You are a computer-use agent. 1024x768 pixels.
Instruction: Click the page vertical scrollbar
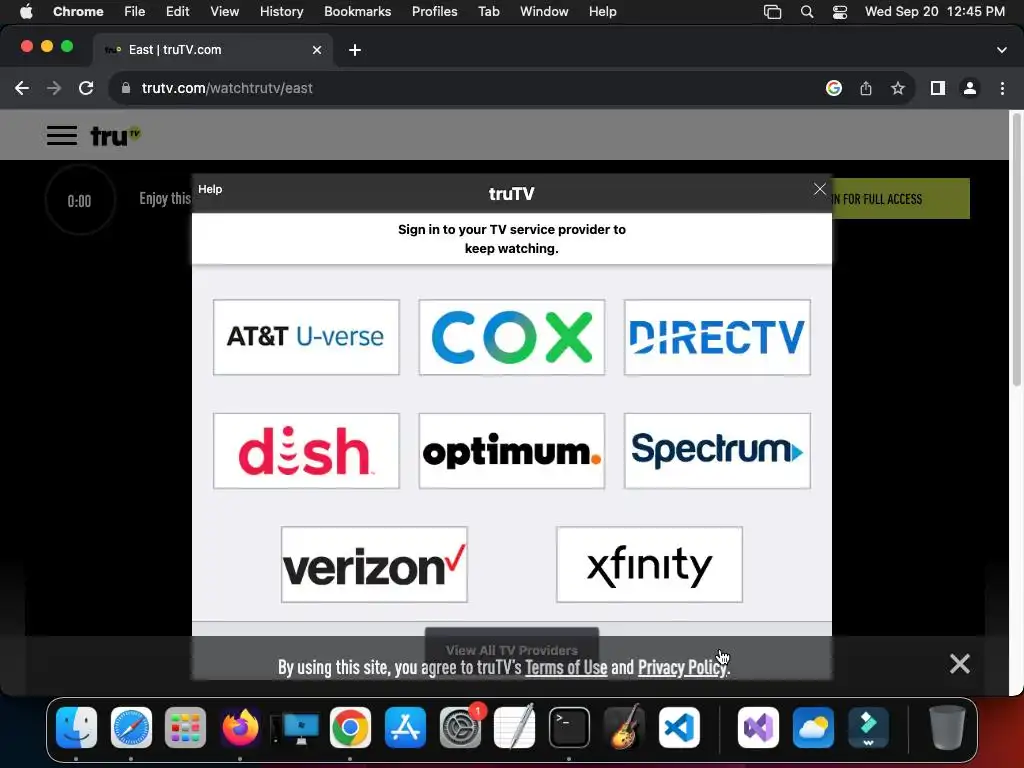(1016, 251)
